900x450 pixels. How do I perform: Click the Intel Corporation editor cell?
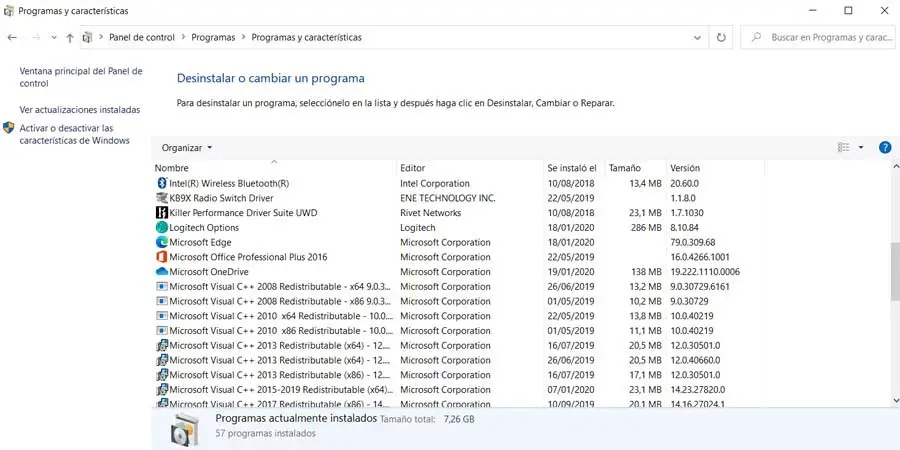(435, 183)
